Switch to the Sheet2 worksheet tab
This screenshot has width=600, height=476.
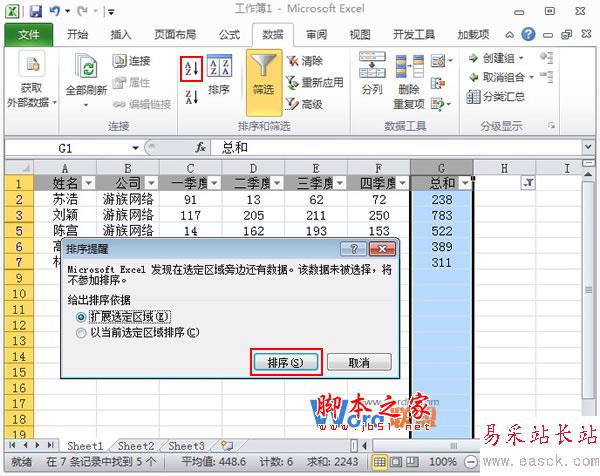coord(135,446)
